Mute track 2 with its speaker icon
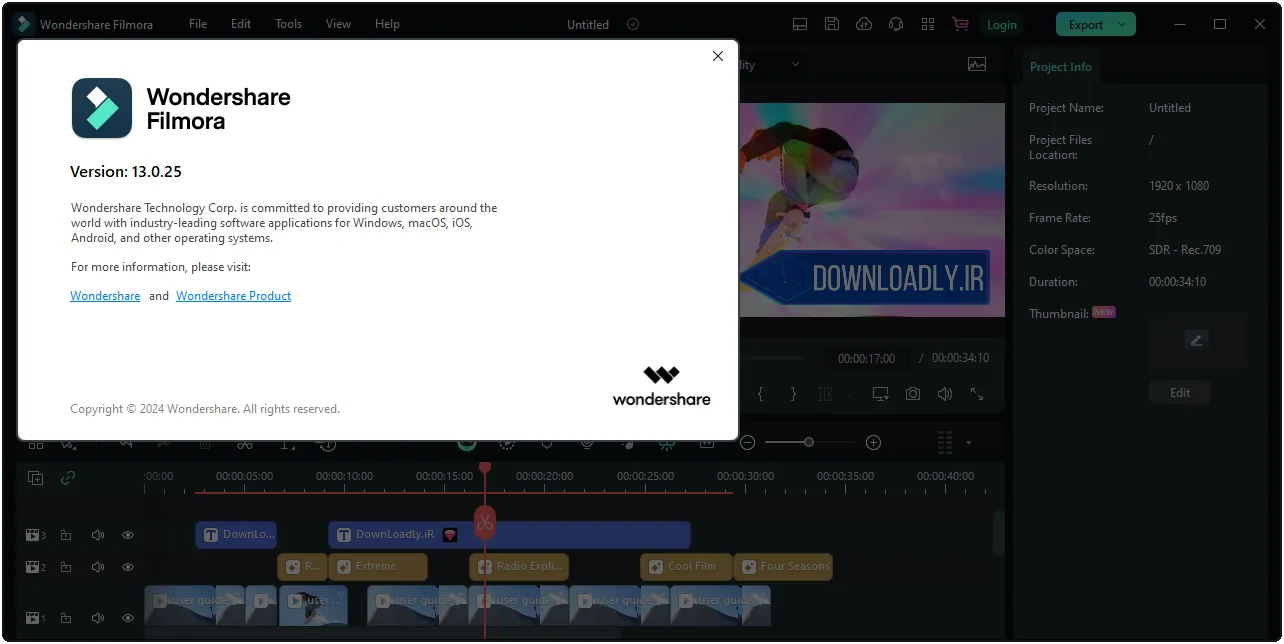This screenshot has height=644, width=1284. pos(98,567)
